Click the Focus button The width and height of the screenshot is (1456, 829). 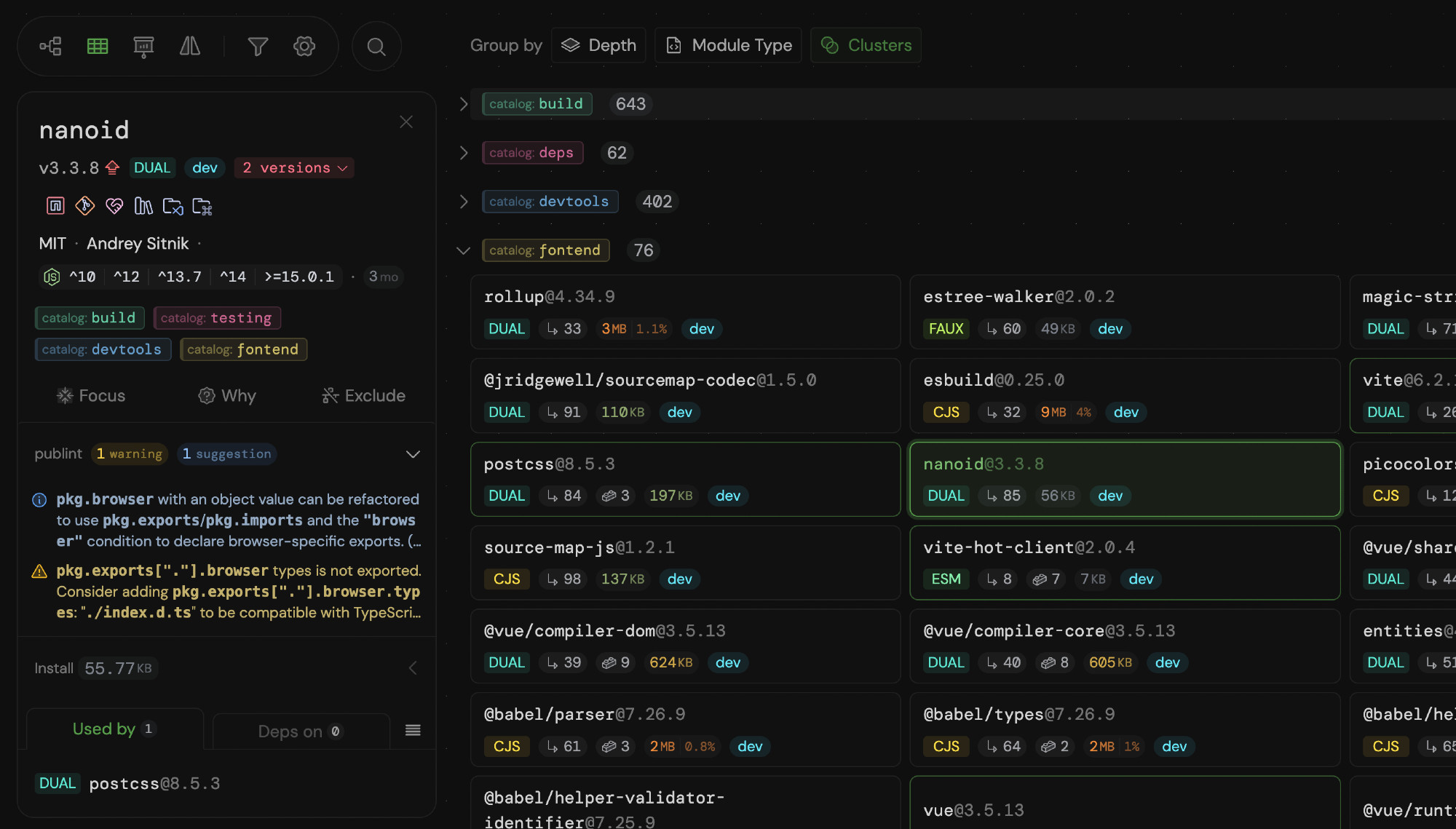(91, 396)
